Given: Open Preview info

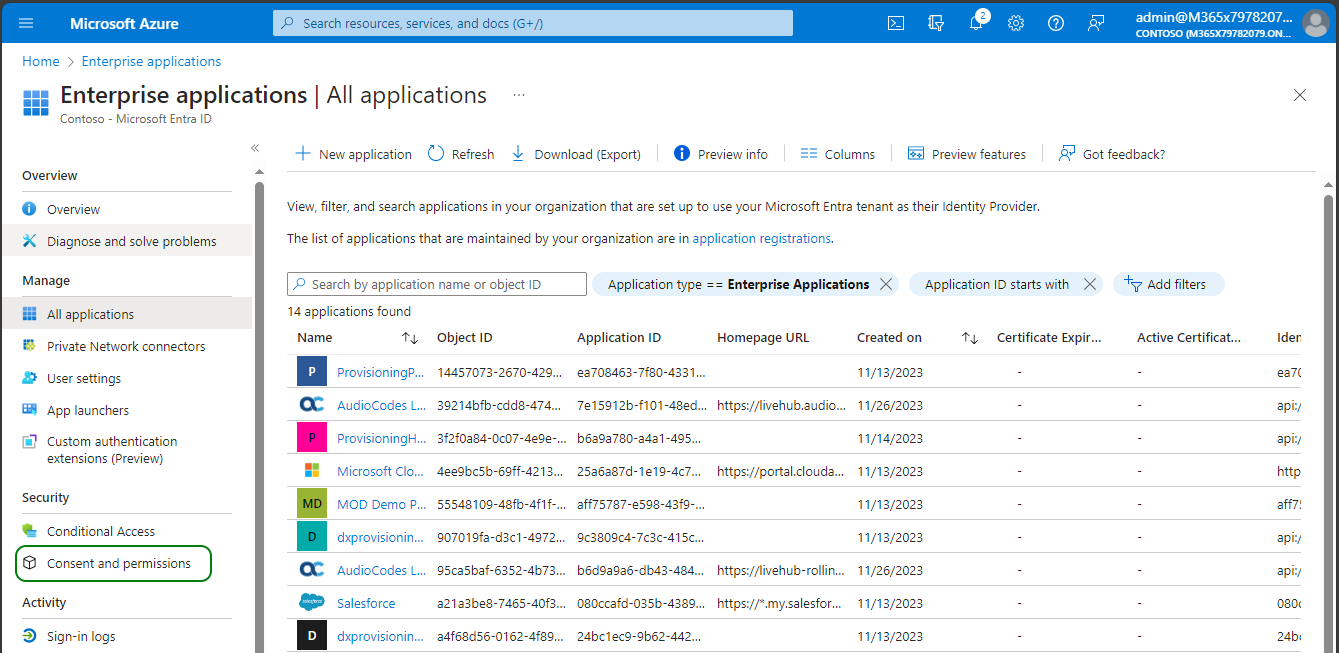Looking at the screenshot, I should [x=721, y=154].
